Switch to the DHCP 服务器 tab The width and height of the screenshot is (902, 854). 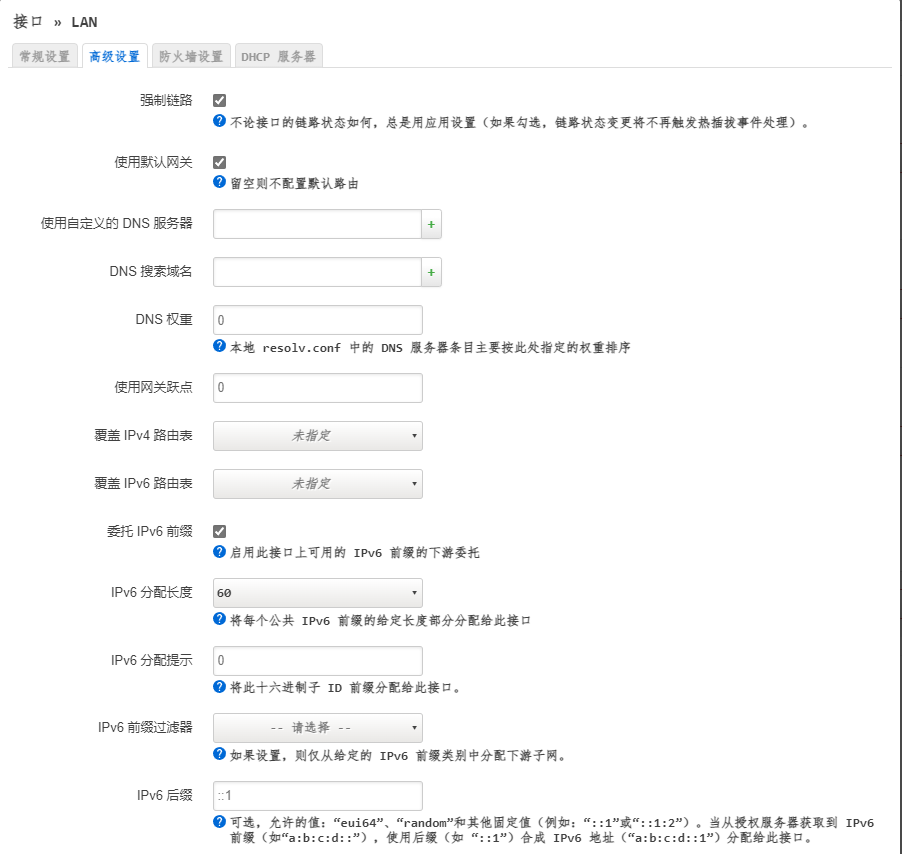coord(277,56)
